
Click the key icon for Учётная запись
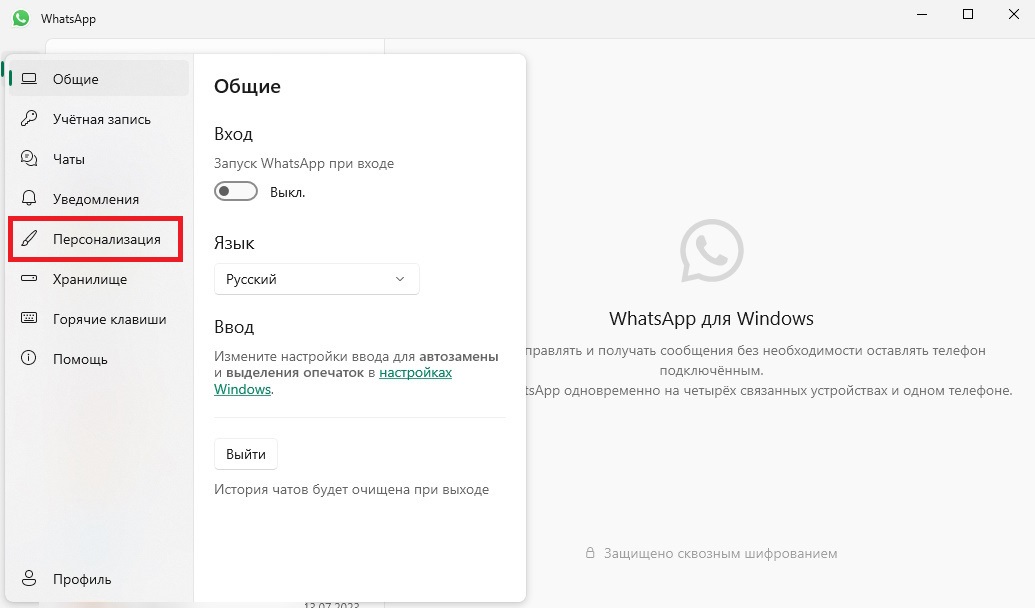point(29,119)
